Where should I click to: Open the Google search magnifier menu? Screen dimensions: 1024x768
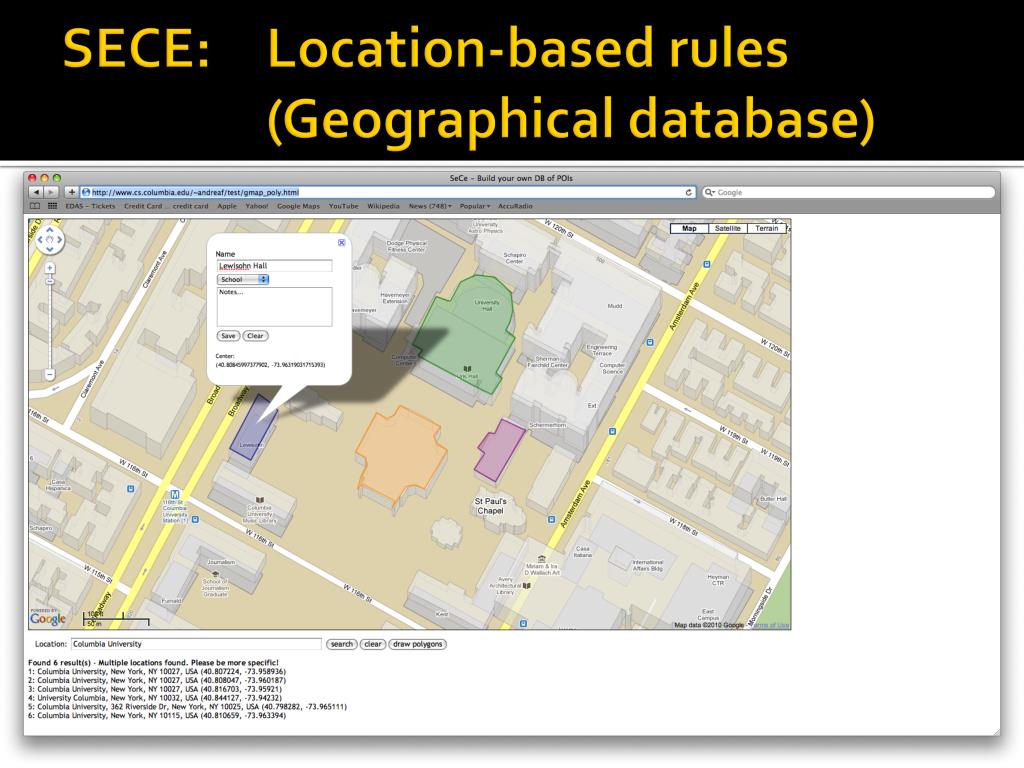pos(710,193)
